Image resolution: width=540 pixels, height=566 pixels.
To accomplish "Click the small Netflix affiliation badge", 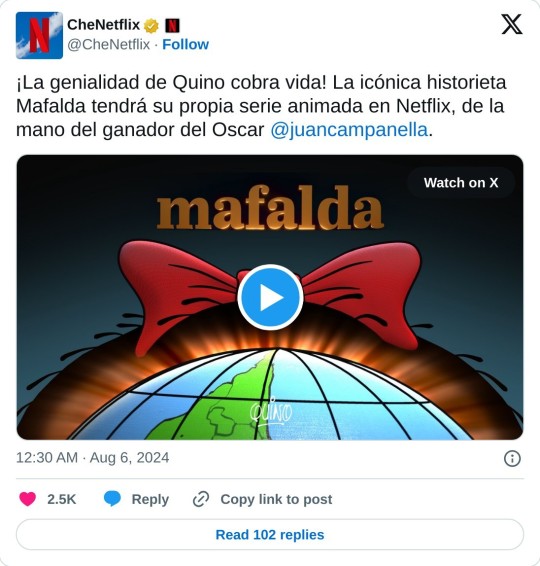I will (172, 26).
